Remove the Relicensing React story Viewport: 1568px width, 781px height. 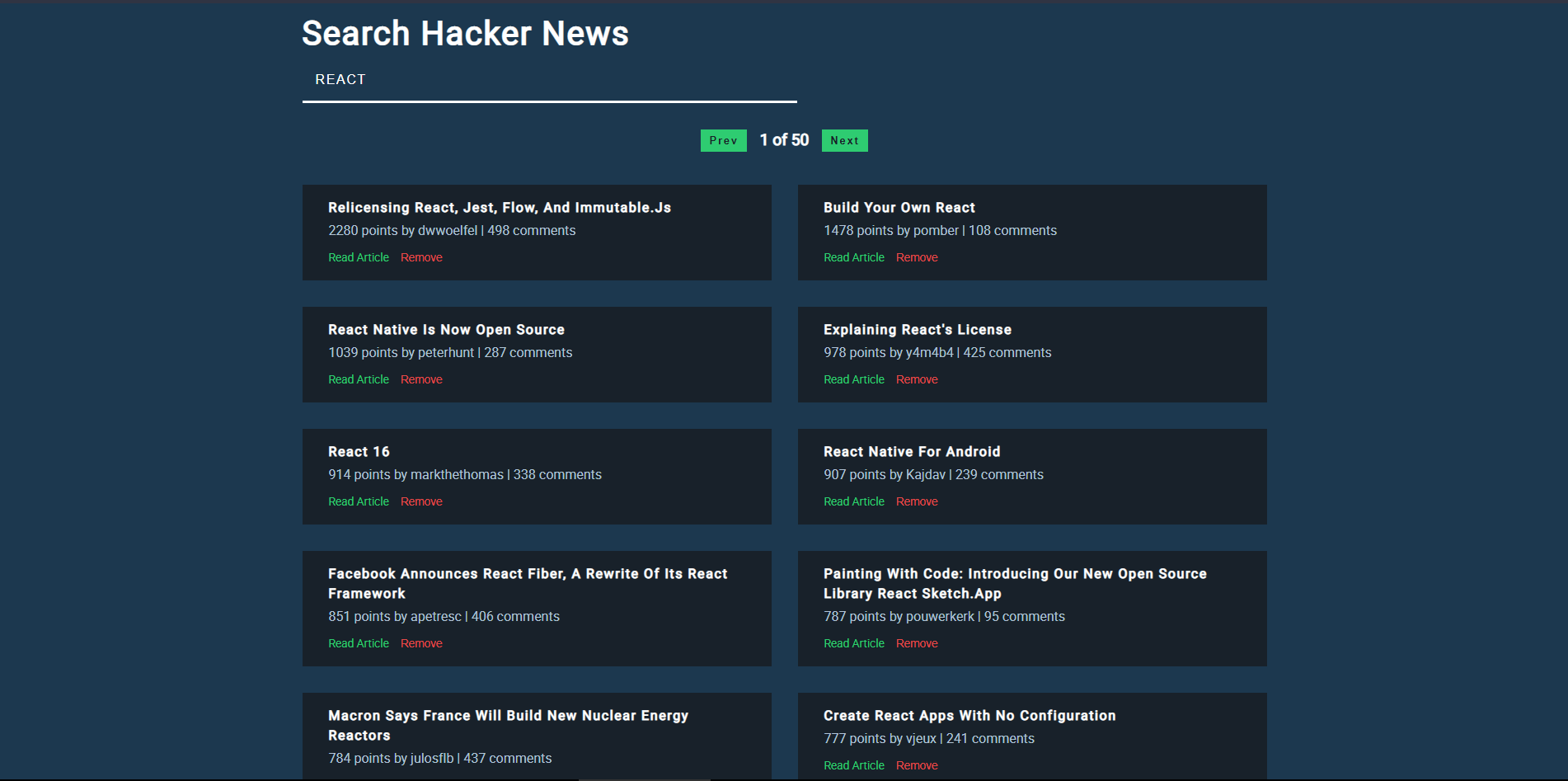(x=421, y=257)
